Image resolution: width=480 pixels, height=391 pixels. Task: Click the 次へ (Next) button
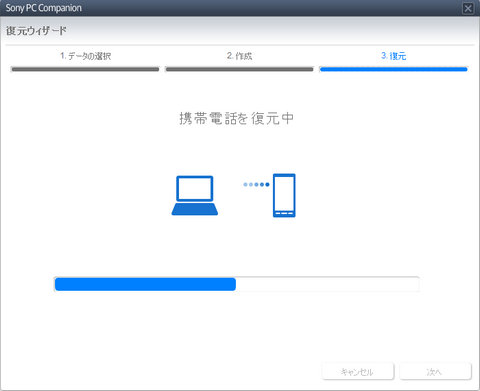435,371
